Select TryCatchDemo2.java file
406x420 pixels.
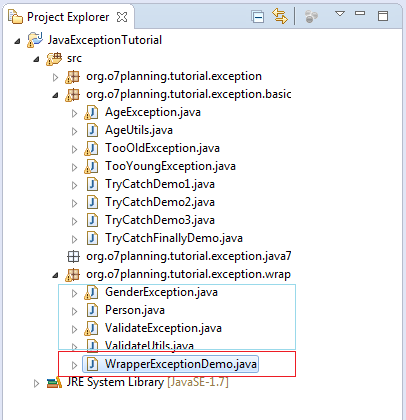(x=160, y=202)
